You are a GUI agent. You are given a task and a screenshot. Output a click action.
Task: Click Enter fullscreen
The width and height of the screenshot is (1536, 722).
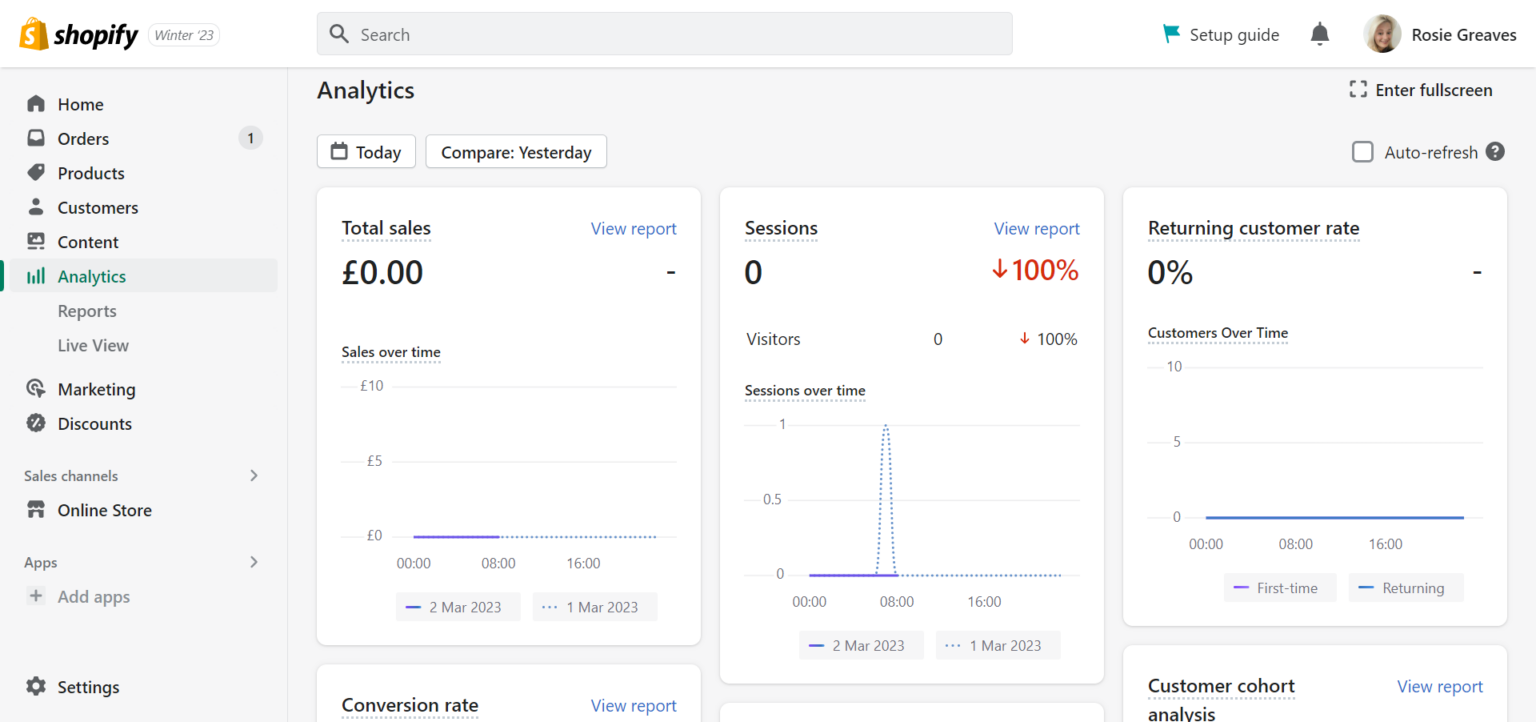coord(1420,89)
